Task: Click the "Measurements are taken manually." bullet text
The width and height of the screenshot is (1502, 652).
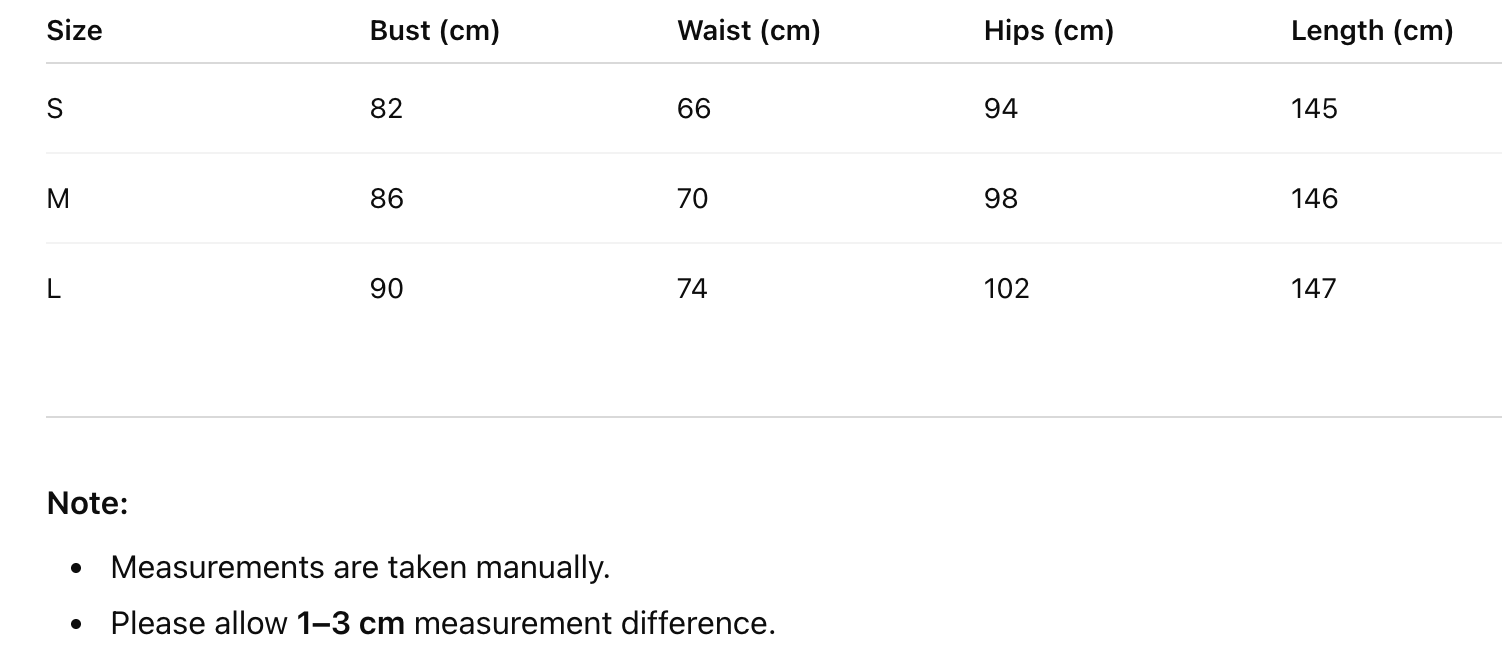Action: coord(360,568)
